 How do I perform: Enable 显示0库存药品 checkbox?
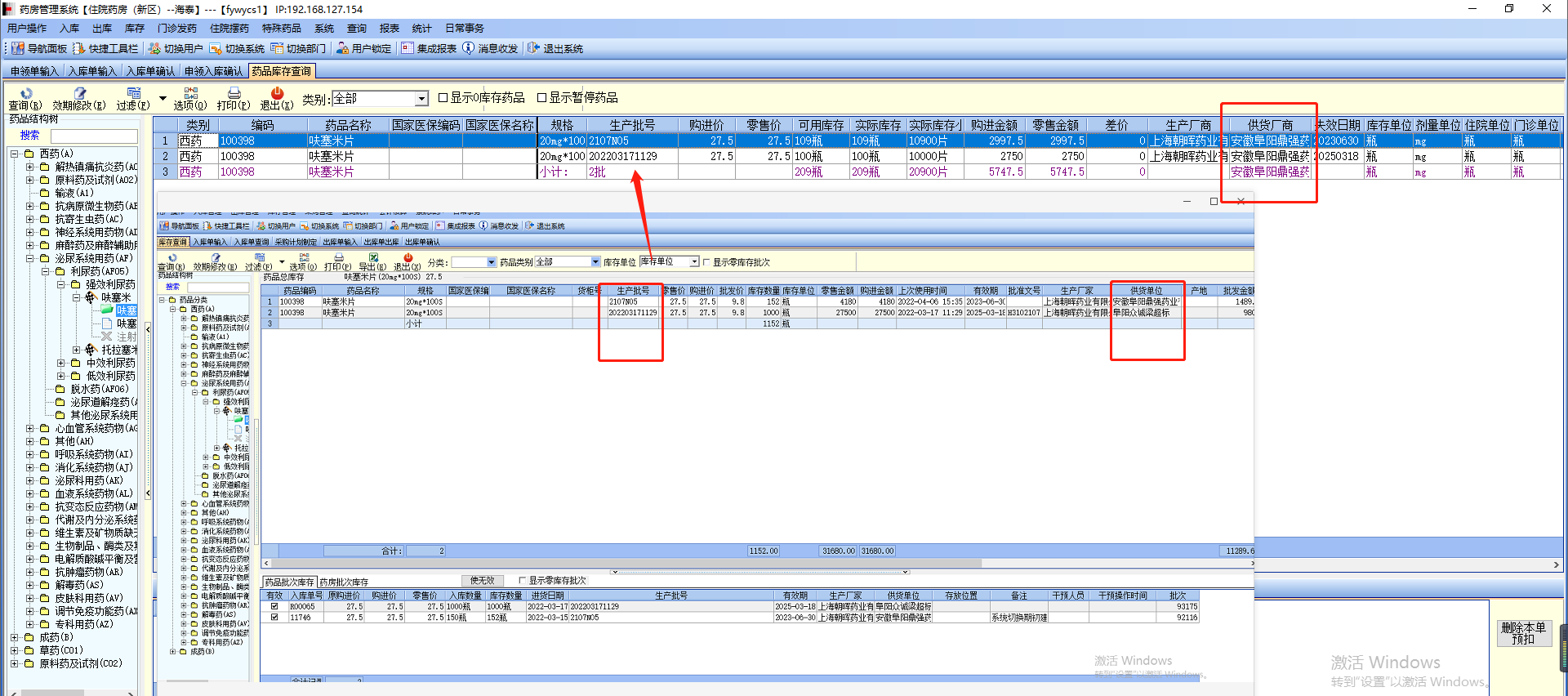point(443,98)
